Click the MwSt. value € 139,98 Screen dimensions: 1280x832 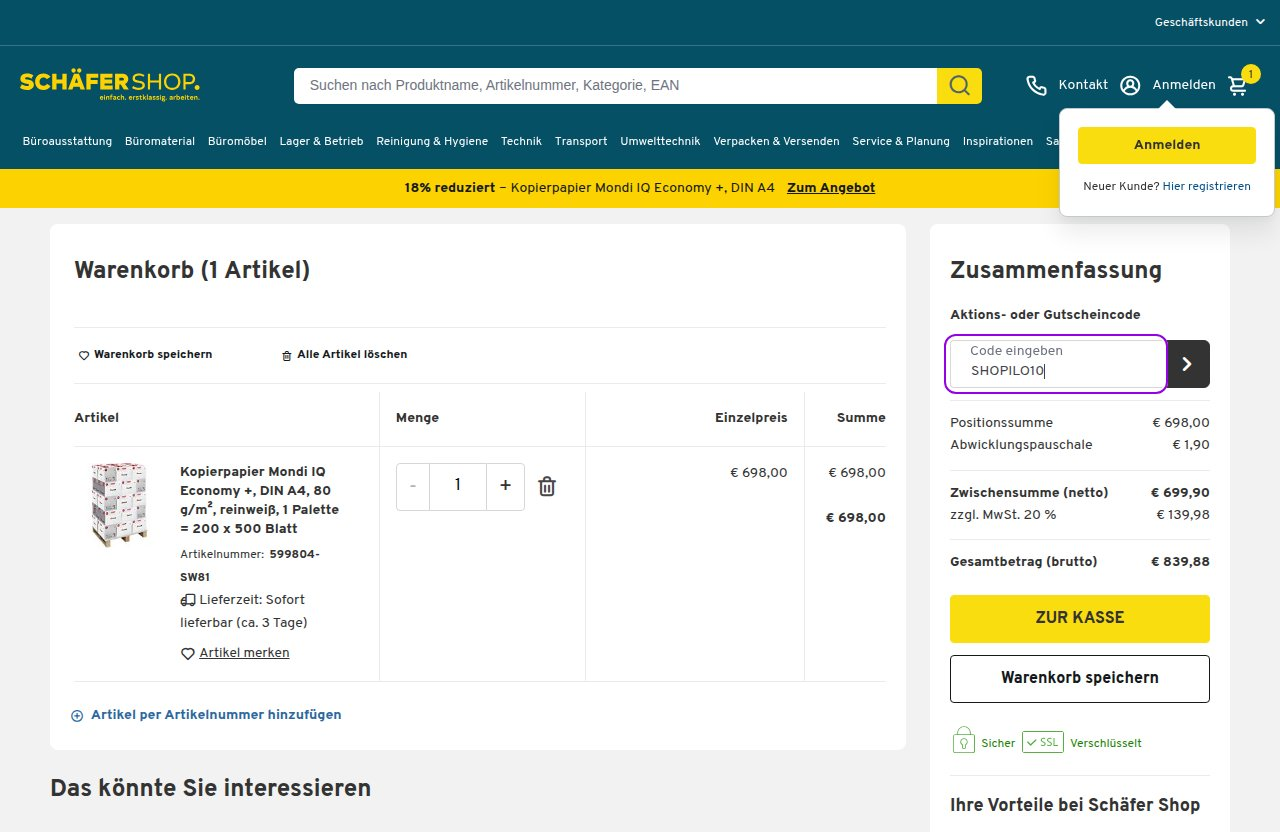pyautogui.click(x=1183, y=515)
